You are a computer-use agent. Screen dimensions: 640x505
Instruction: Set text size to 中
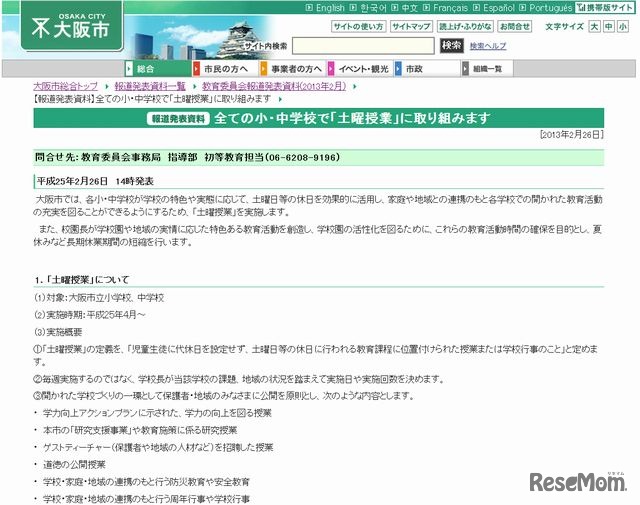pyautogui.click(x=608, y=27)
